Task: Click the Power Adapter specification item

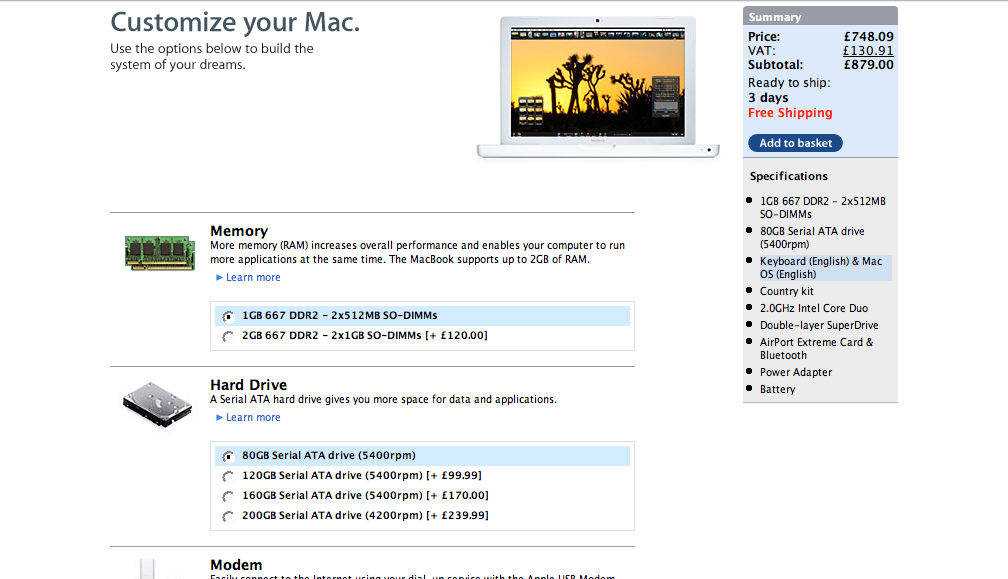Action: (796, 372)
